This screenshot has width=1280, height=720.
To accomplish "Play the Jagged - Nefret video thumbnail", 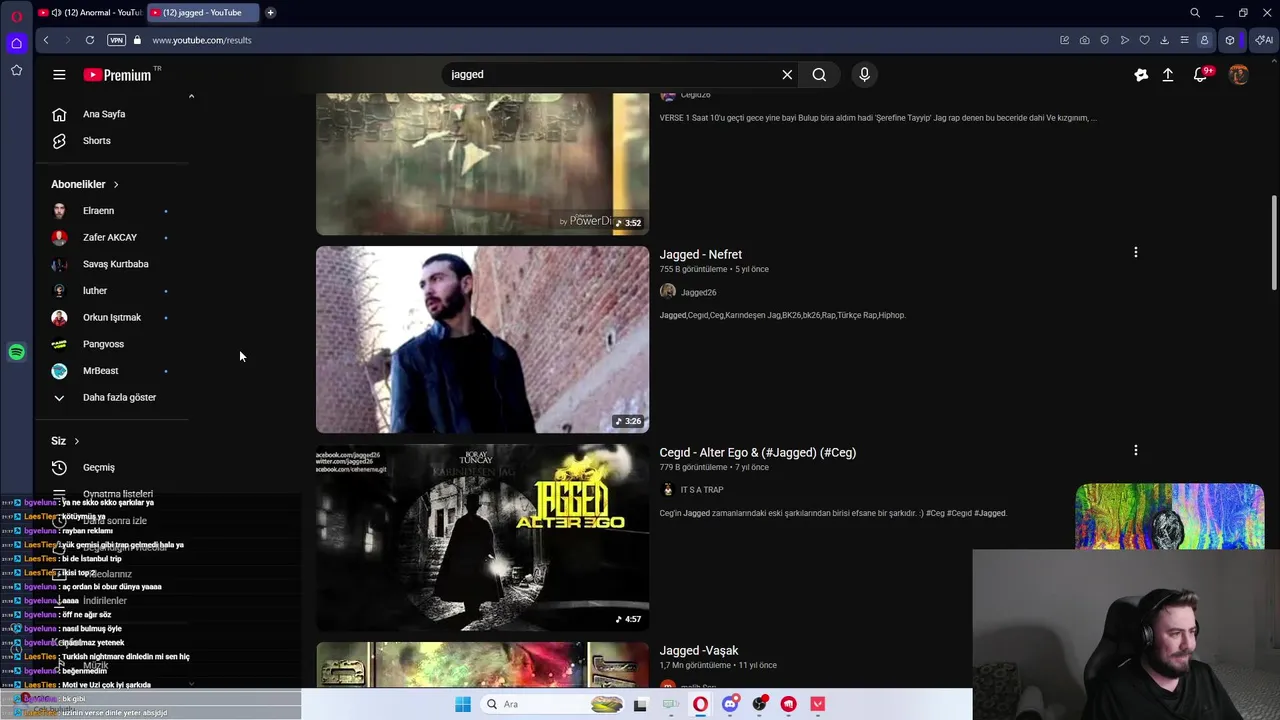I will click(482, 340).
